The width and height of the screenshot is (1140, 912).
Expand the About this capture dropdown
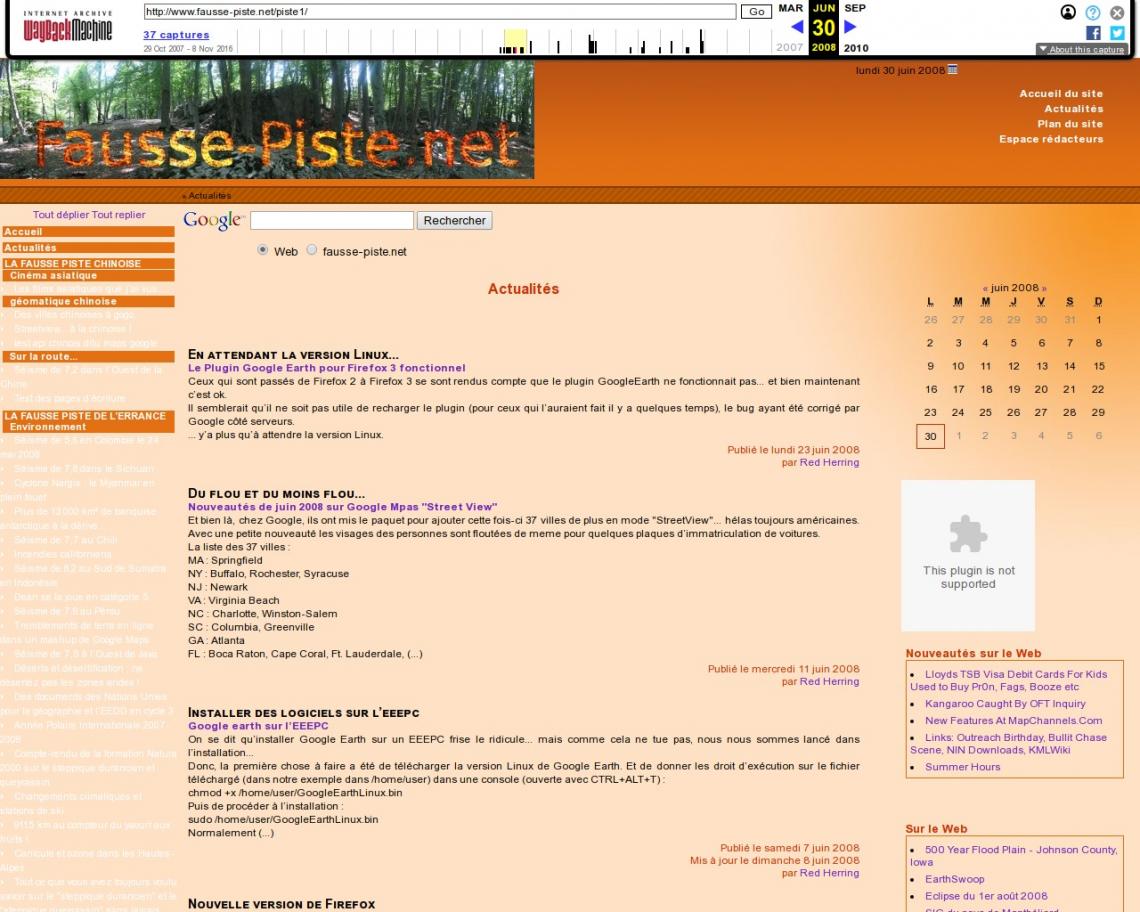click(1082, 49)
